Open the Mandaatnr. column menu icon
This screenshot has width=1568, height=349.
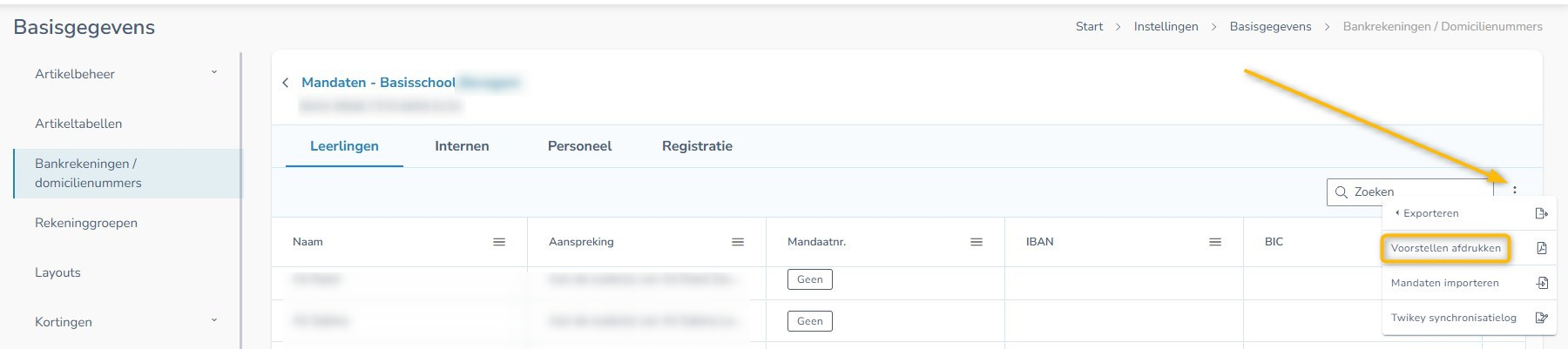pos(977,242)
